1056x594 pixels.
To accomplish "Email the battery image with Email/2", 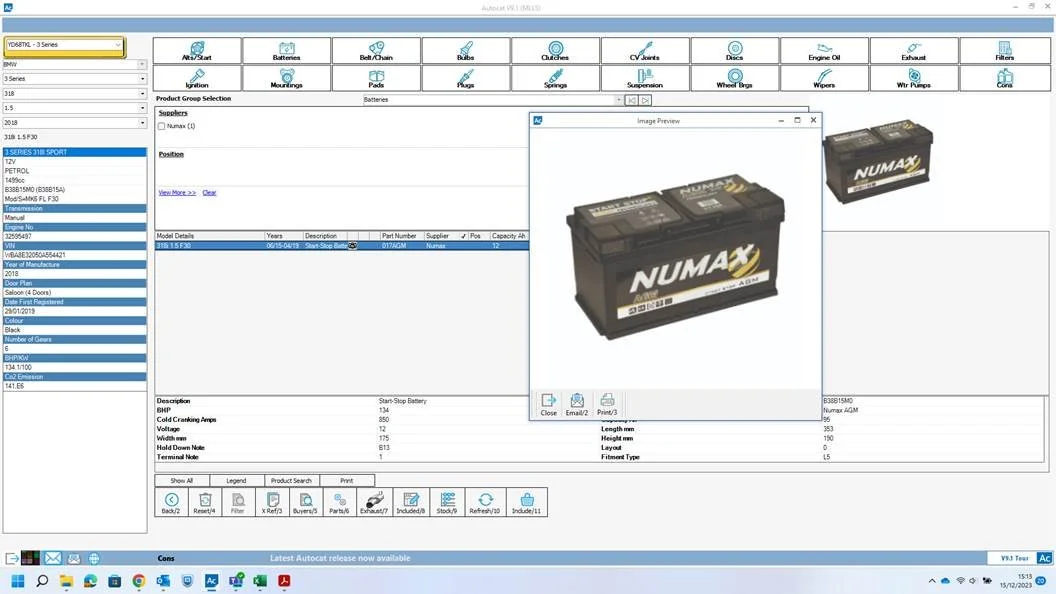I will click(x=576, y=404).
